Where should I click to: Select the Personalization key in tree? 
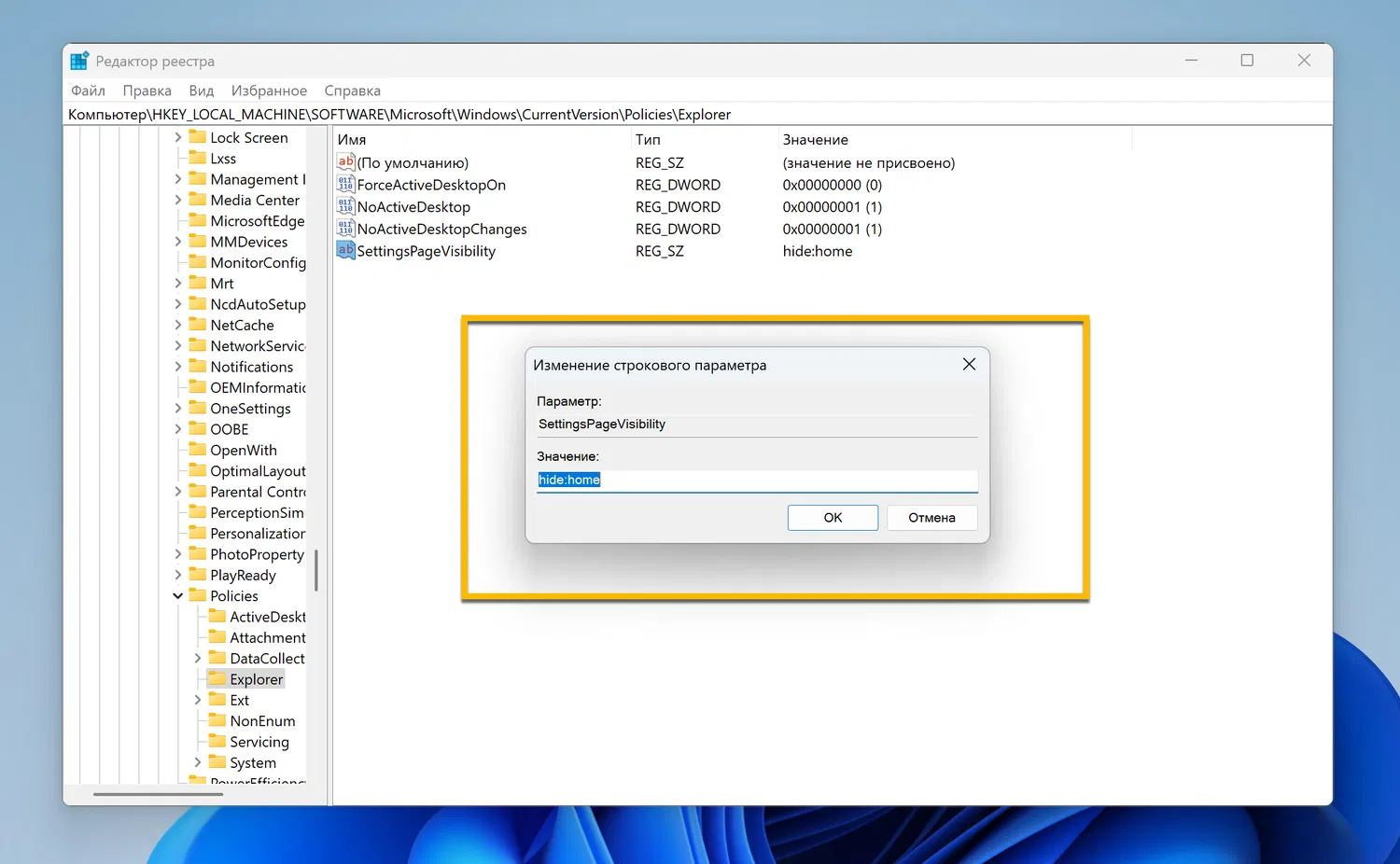(258, 534)
